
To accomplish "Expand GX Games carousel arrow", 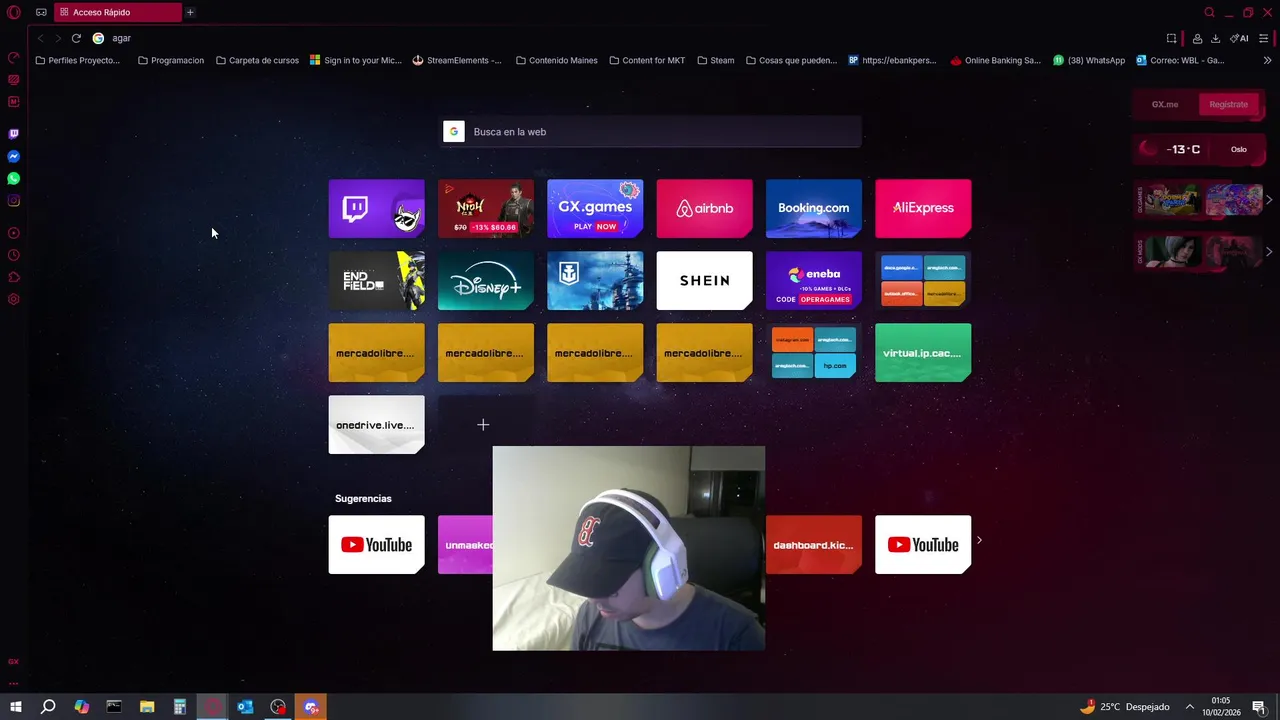I will click(1269, 200).
